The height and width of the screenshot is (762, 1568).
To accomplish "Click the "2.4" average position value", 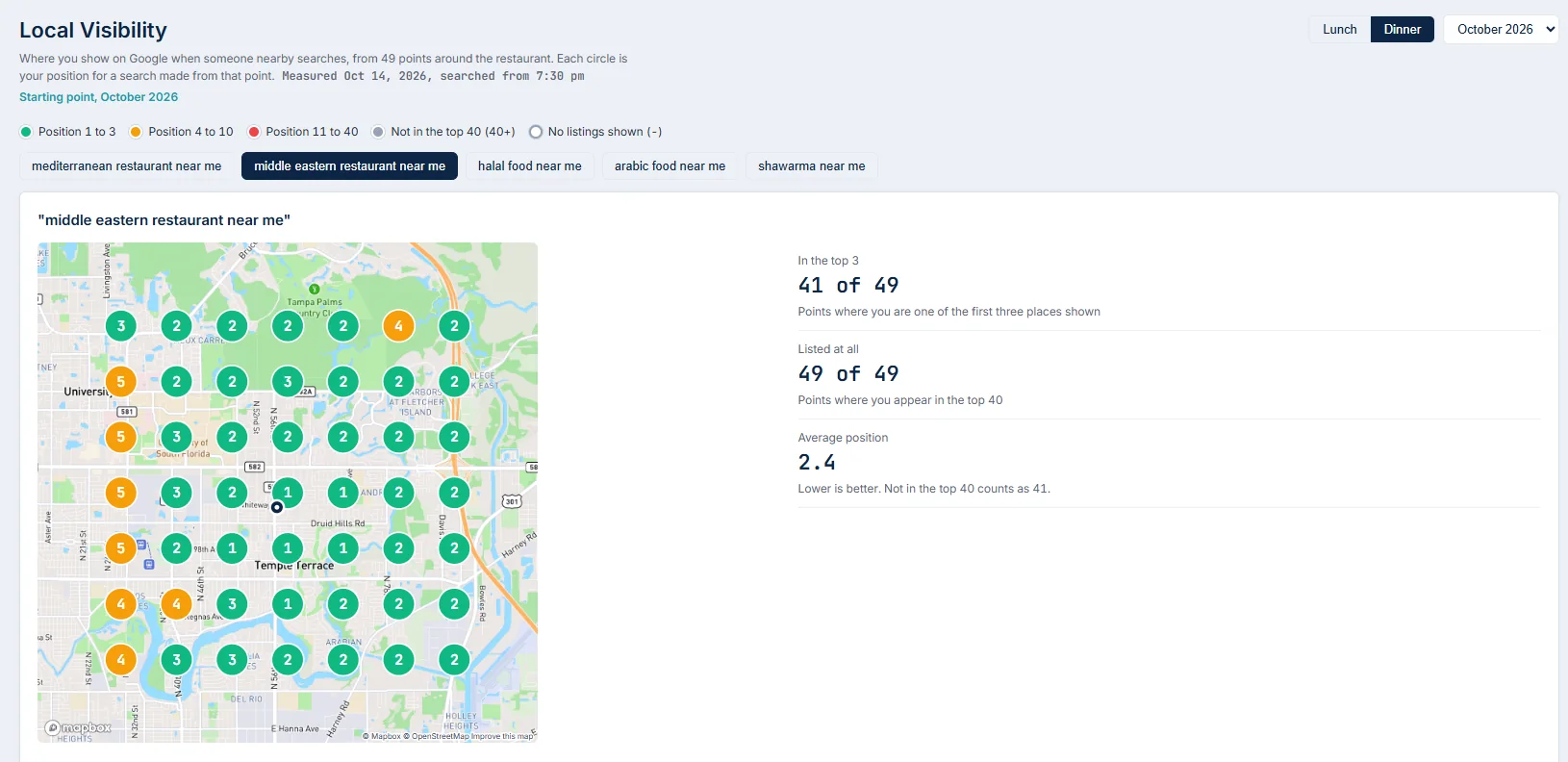I will pos(817,463).
